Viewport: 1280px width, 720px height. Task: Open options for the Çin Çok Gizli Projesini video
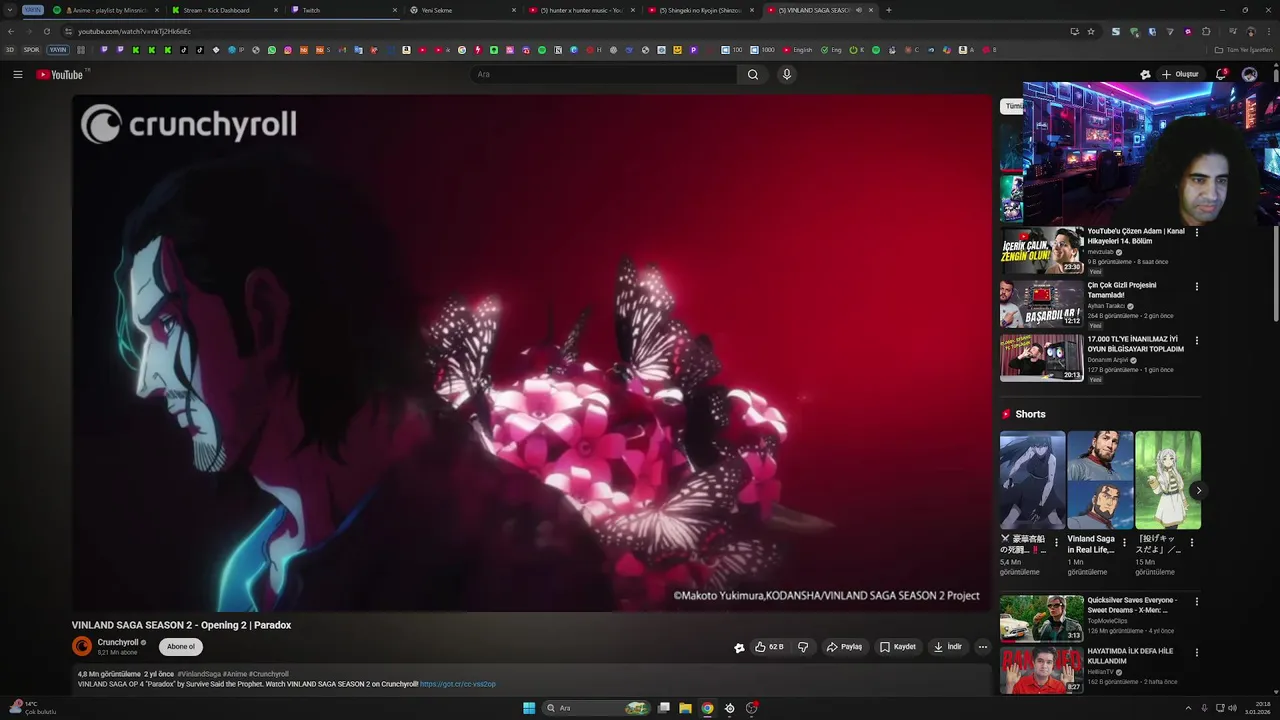pyautogui.click(x=1196, y=286)
